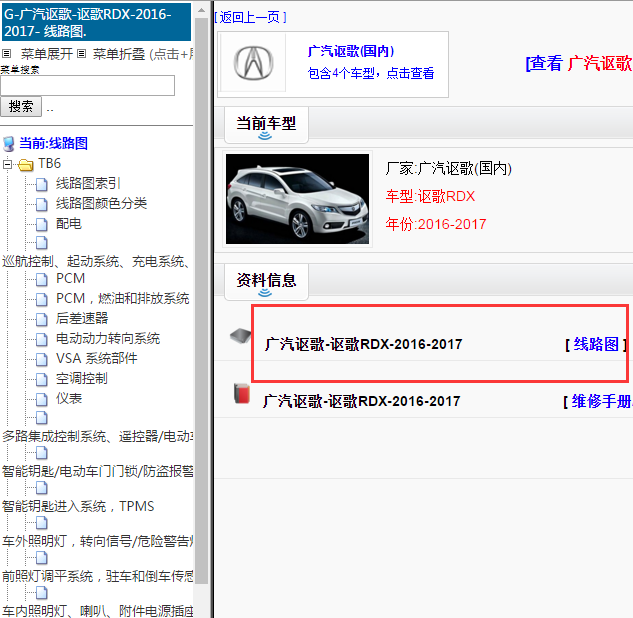The width and height of the screenshot is (633, 618).
Task: Click page icon beside 配电
Action: (x=42, y=224)
